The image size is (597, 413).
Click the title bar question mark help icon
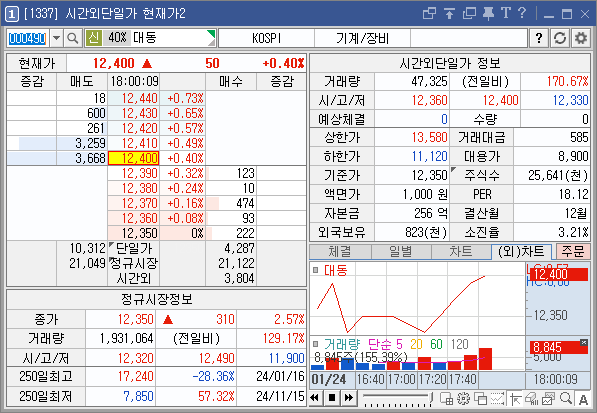(522, 13)
